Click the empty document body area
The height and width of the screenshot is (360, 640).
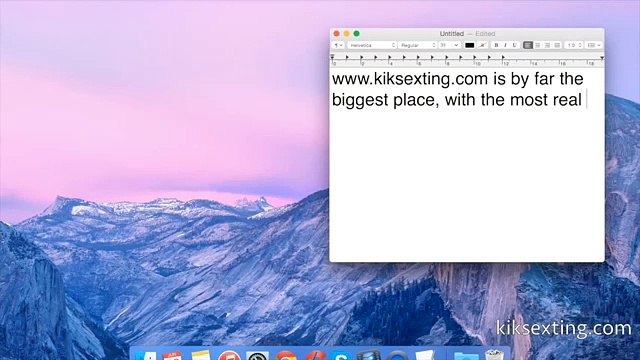tap(467, 186)
